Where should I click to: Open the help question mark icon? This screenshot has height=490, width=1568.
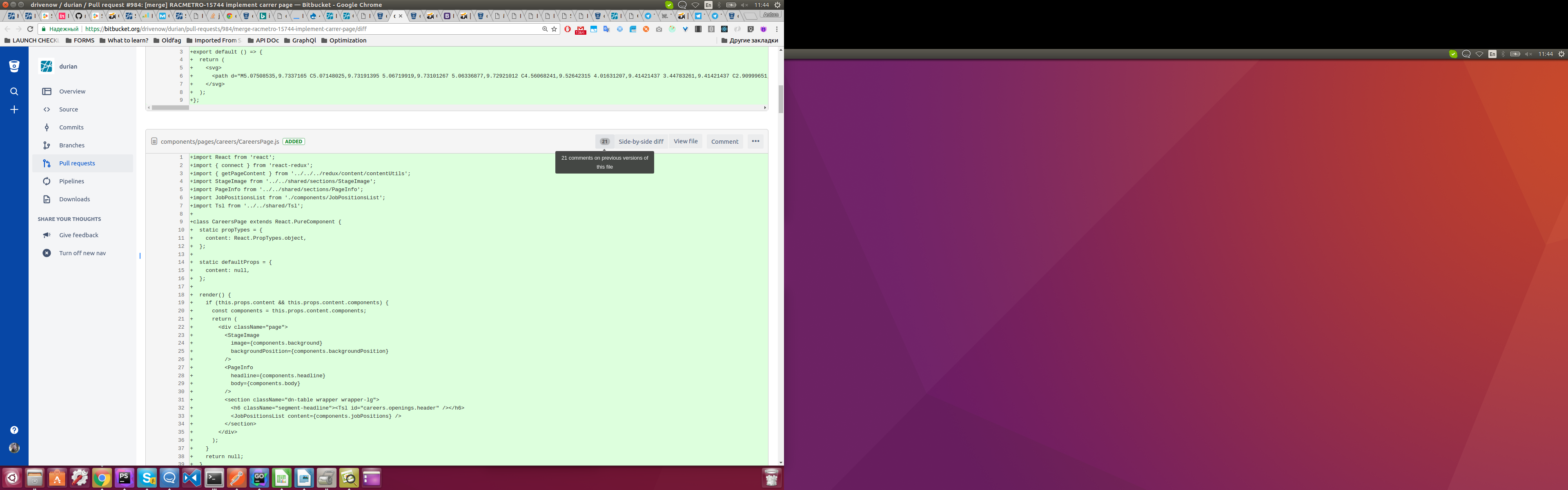[x=14, y=430]
